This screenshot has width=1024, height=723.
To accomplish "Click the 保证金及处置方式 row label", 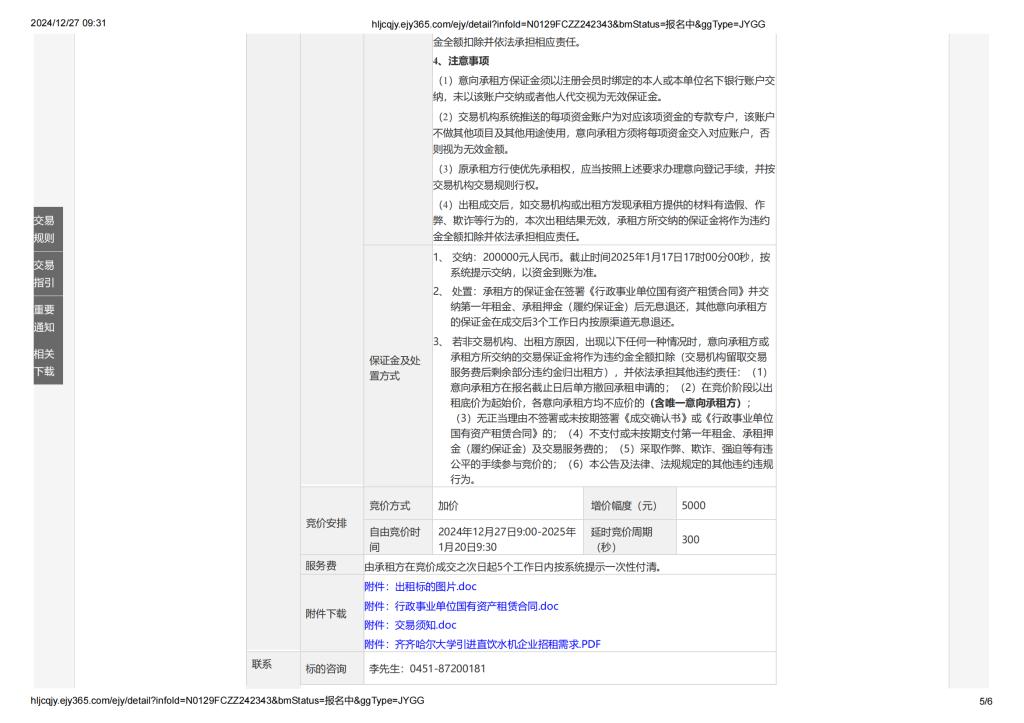I will pyautogui.click(x=395, y=367).
